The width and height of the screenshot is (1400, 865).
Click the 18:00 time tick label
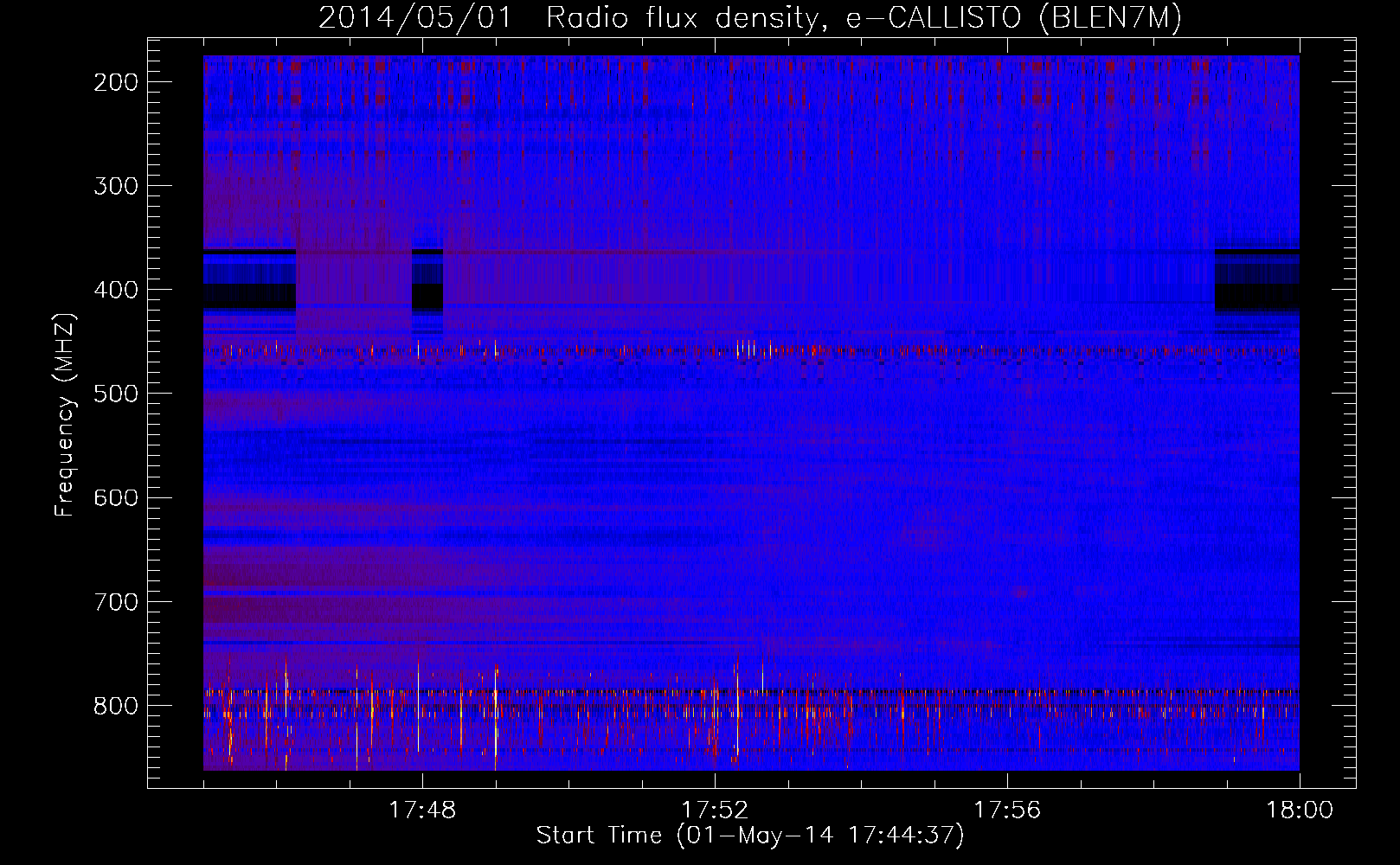tap(1300, 811)
